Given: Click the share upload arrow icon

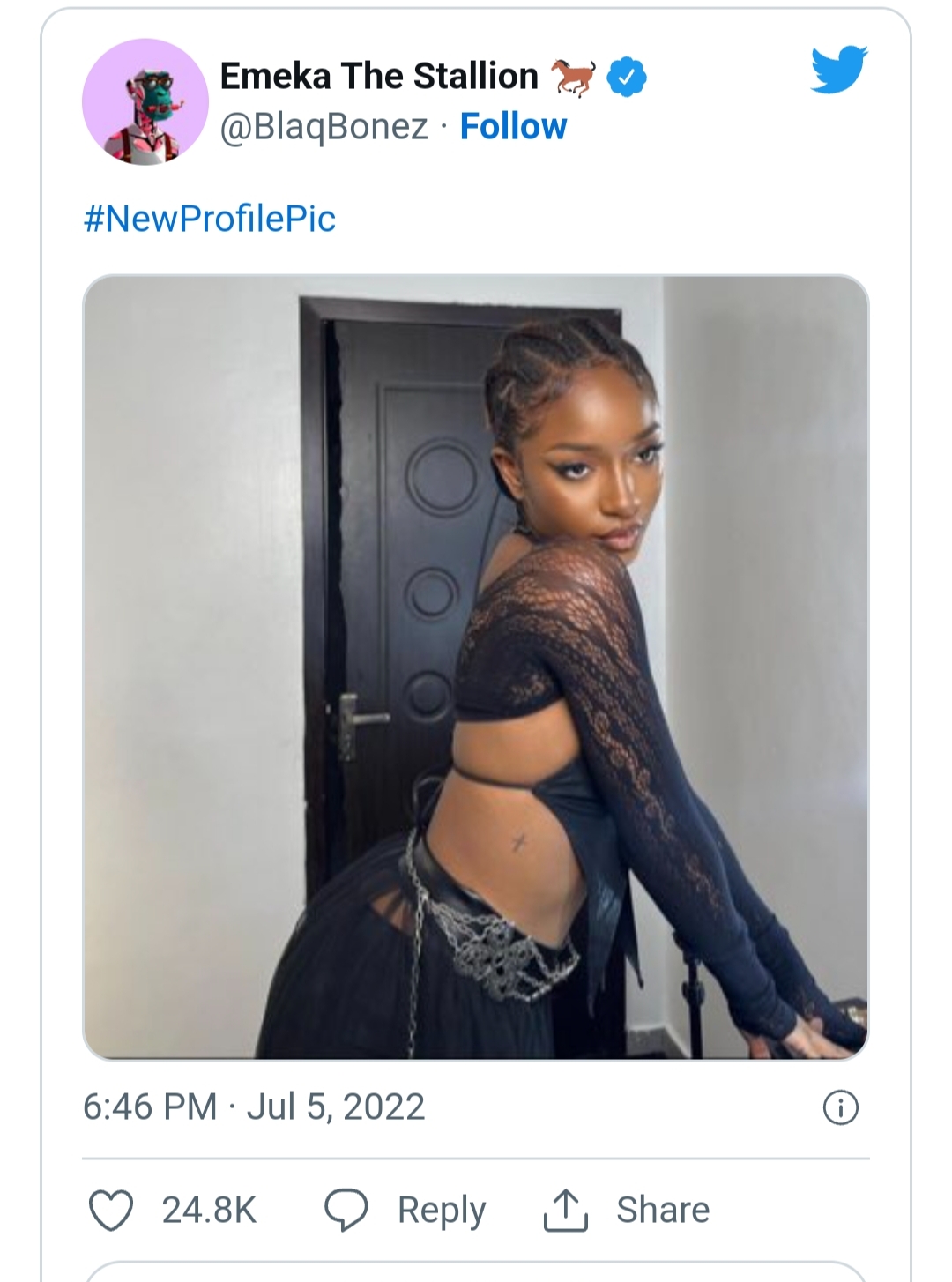Looking at the screenshot, I should [565, 1210].
